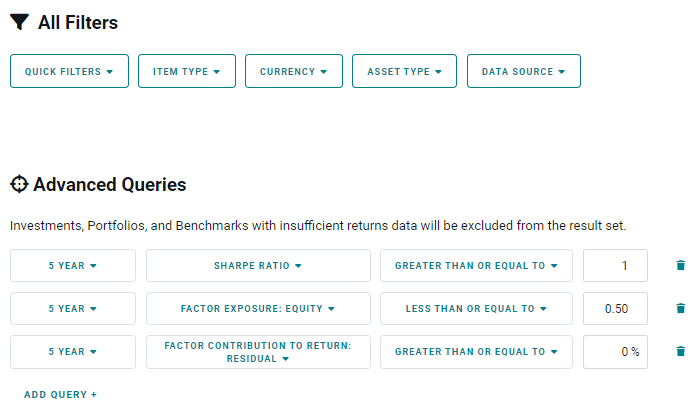Click the All Filters funnel icon
The height and width of the screenshot is (410, 698).
click(18, 22)
